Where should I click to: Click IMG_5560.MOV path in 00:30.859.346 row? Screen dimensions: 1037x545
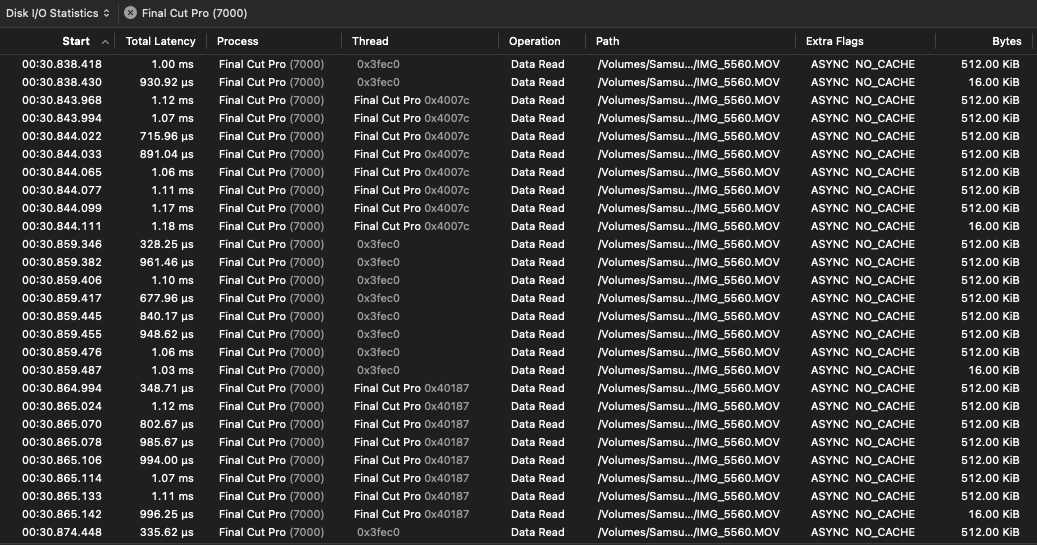(688, 244)
